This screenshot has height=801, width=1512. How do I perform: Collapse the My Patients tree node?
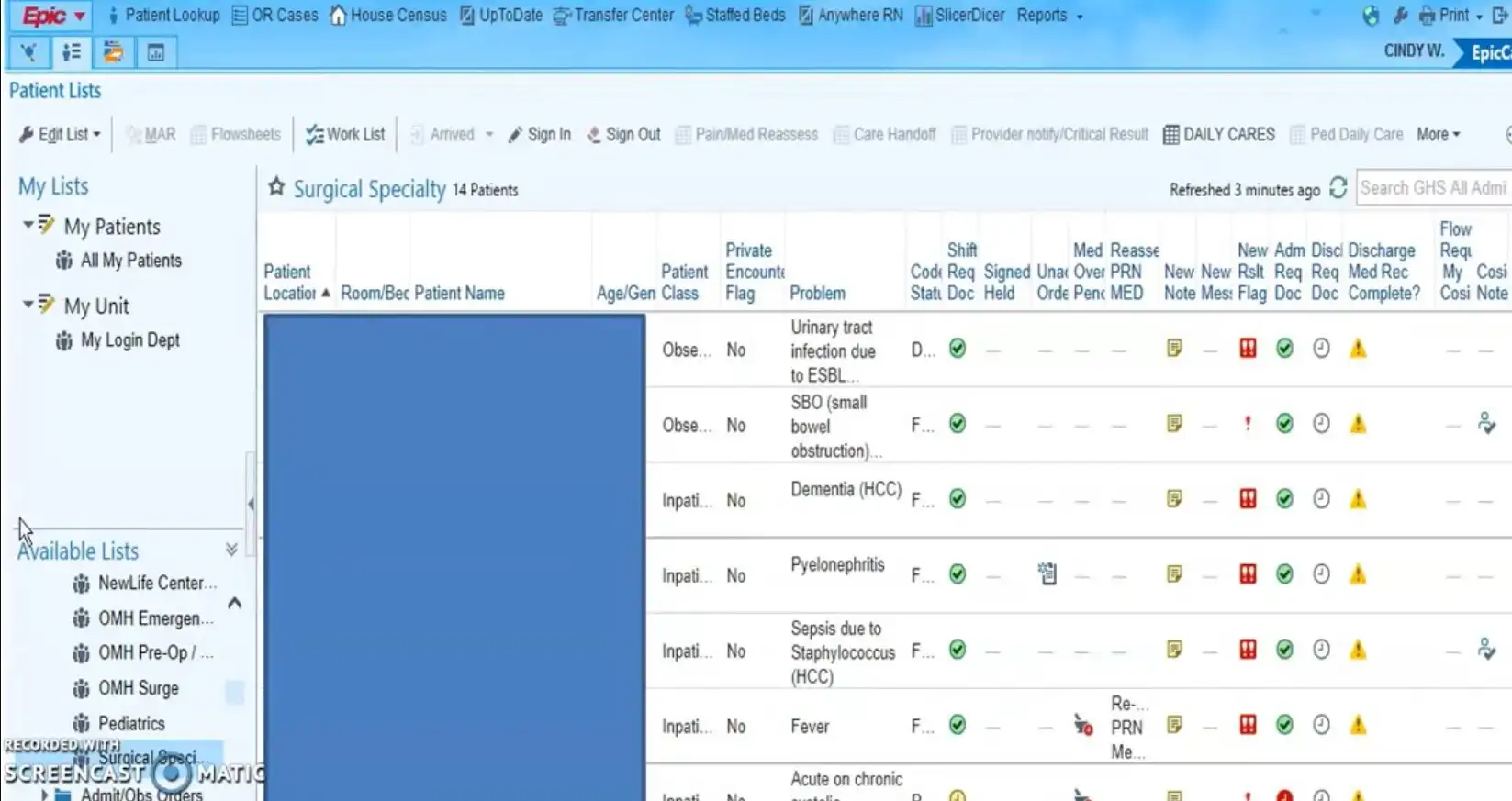click(28, 225)
